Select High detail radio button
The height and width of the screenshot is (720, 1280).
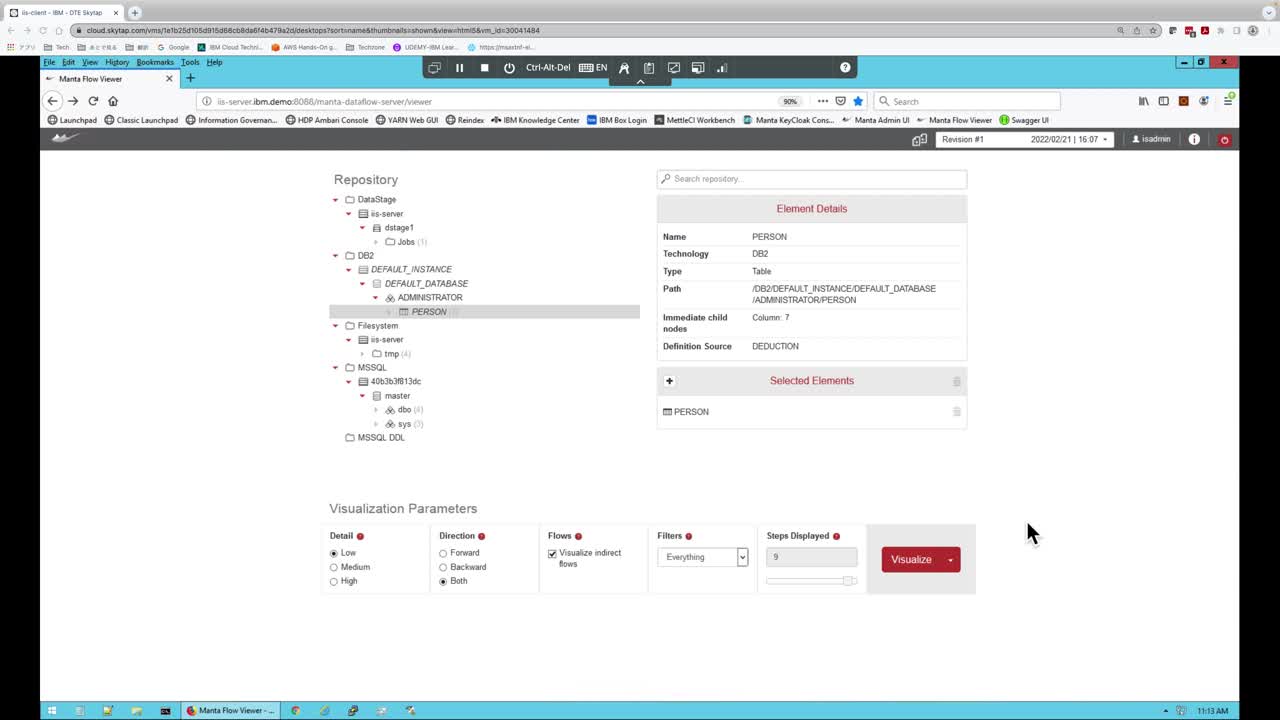[334, 581]
